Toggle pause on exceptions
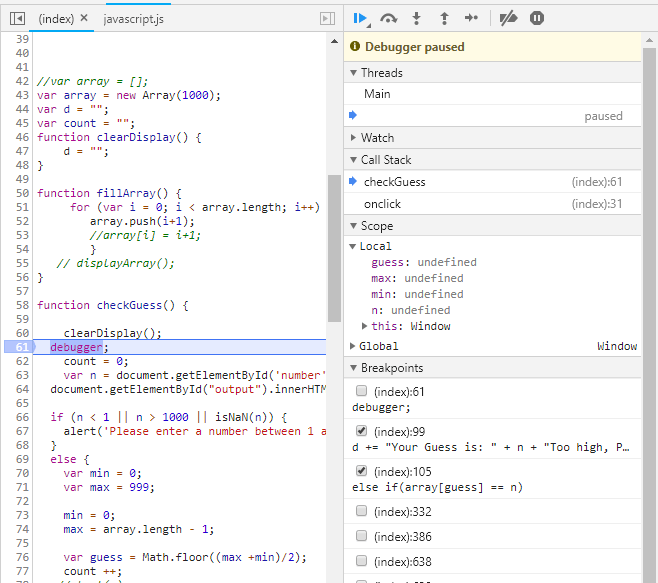 tap(537, 18)
